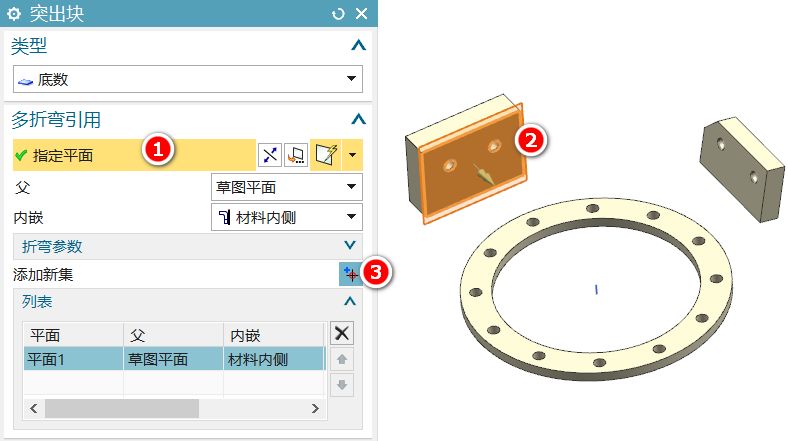This screenshot has width=788, height=441.
Task: Click the gear icon beside 突出块 title
Action: [13, 13]
